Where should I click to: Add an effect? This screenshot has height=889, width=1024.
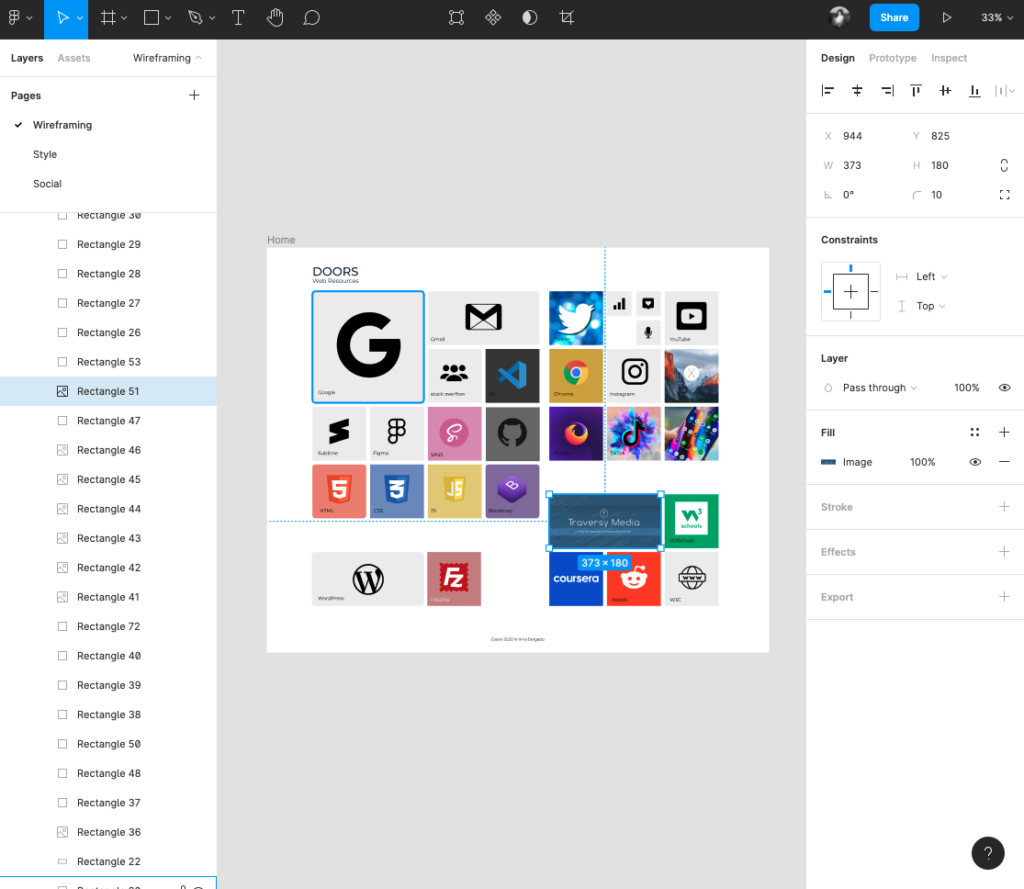coord(1004,552)
